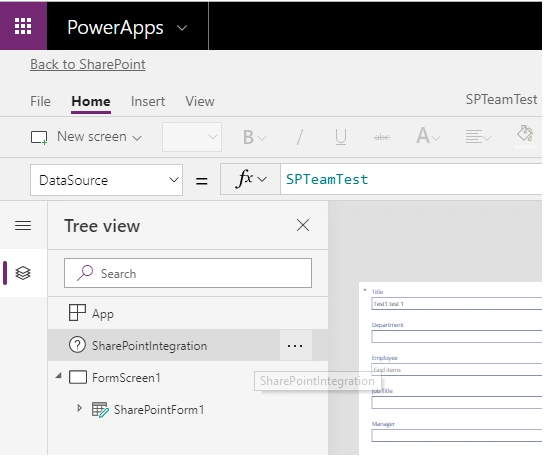This screenshot has height=463, width=544.
Task: Expand the New screen dropdown arrow
Action: pos(137,138)
